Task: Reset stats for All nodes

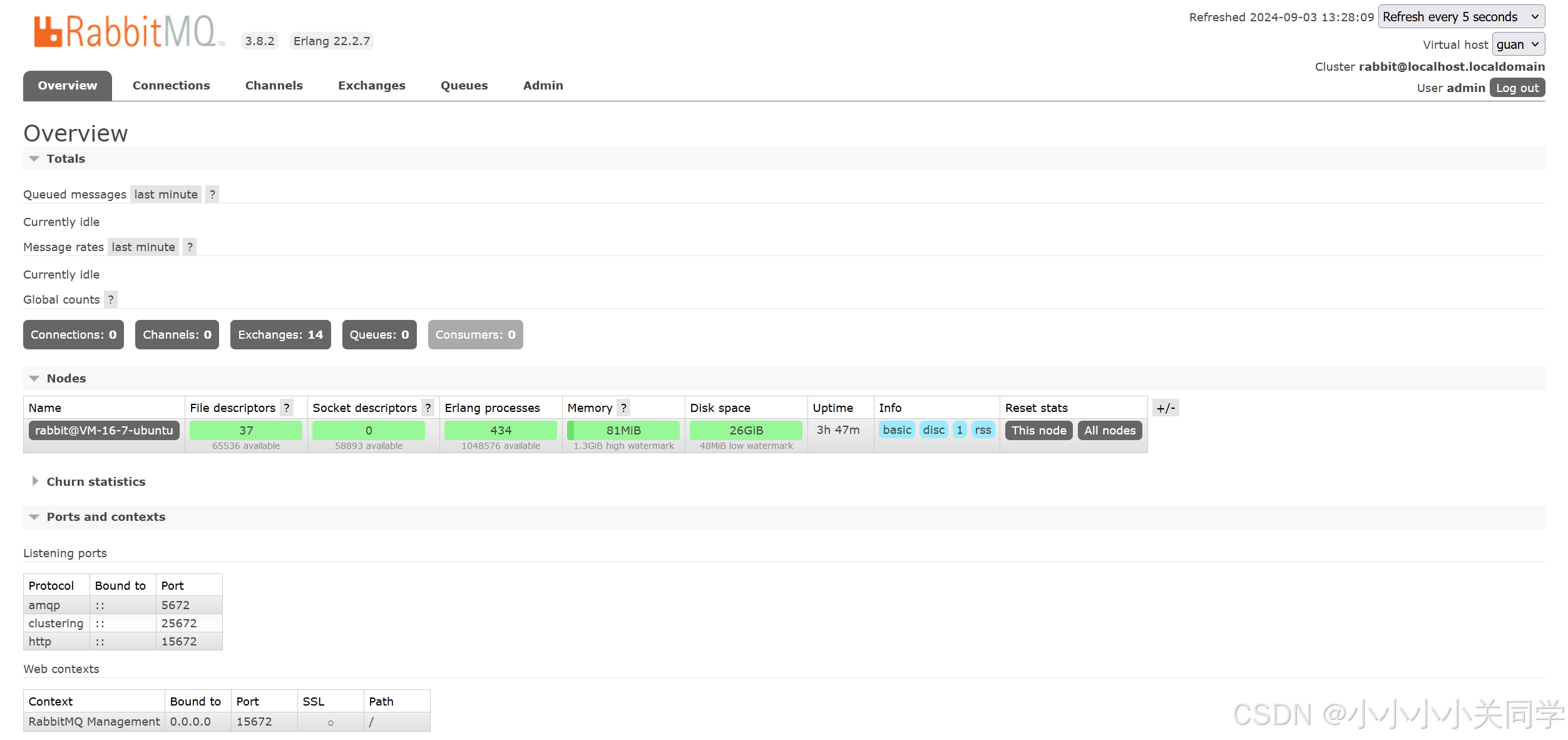Action: point(1110,431)
